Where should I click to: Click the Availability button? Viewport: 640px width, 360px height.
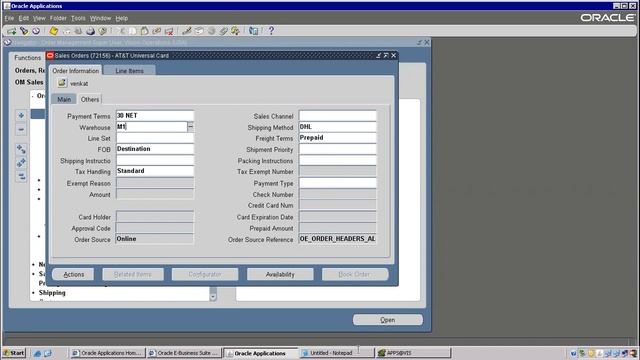point(280,274)
